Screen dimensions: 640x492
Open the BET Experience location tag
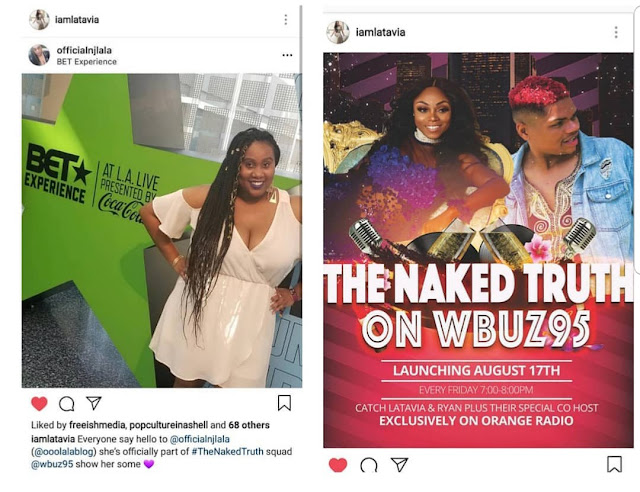click(87, 62)
